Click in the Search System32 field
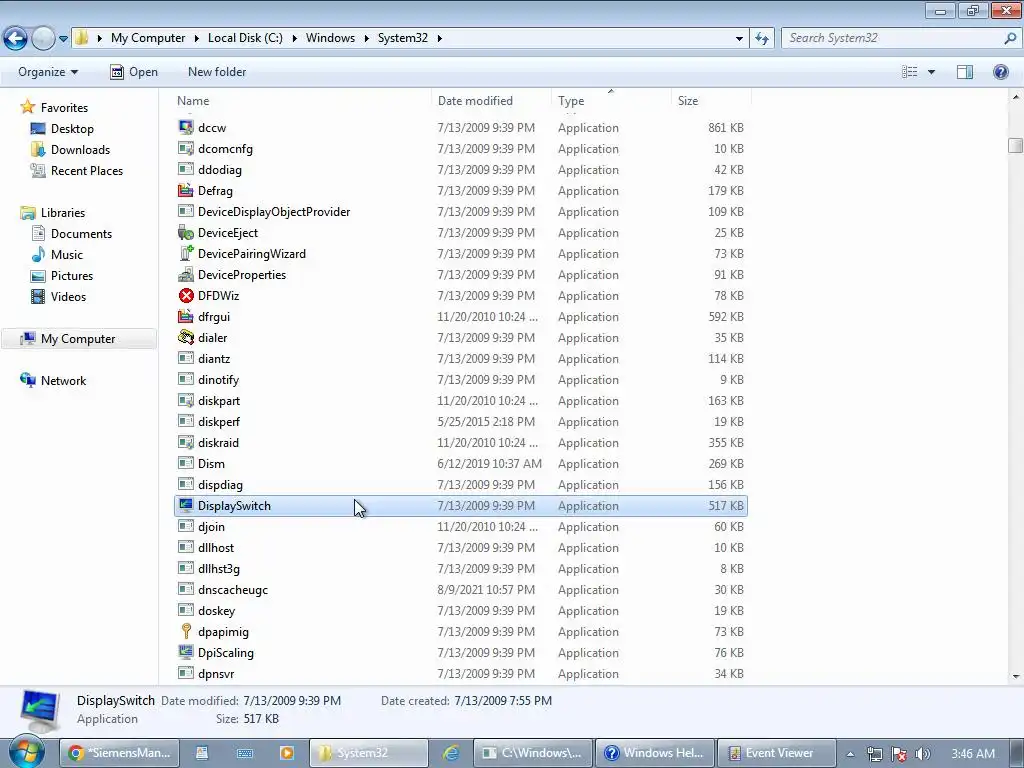Screen dimensions: 1024x768 click(x=891, y=38)
